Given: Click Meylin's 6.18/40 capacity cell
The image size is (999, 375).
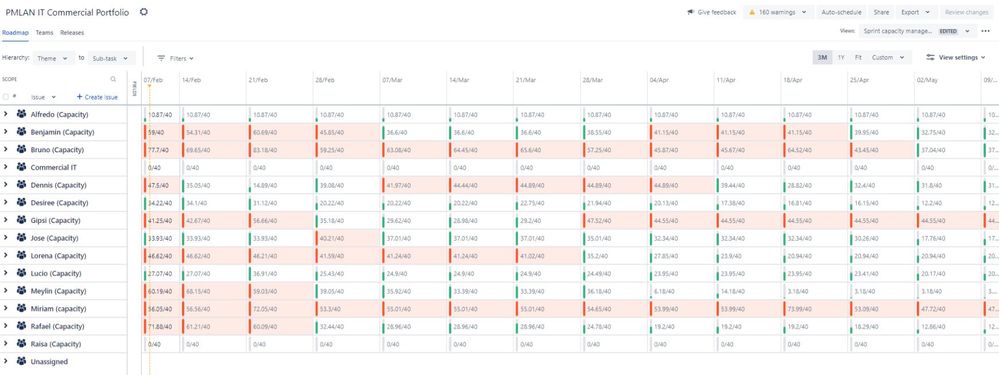Looking at the screenshot, I should point(680,290).
